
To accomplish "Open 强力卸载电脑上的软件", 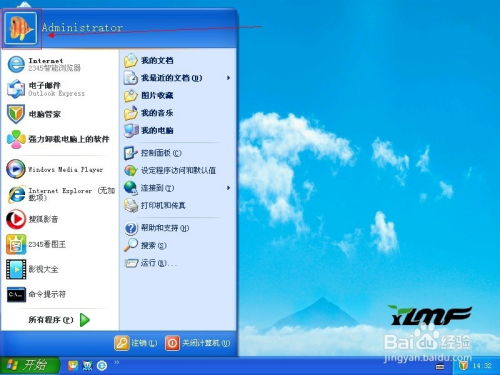I will pyautogui.click(x=58, y=139).
